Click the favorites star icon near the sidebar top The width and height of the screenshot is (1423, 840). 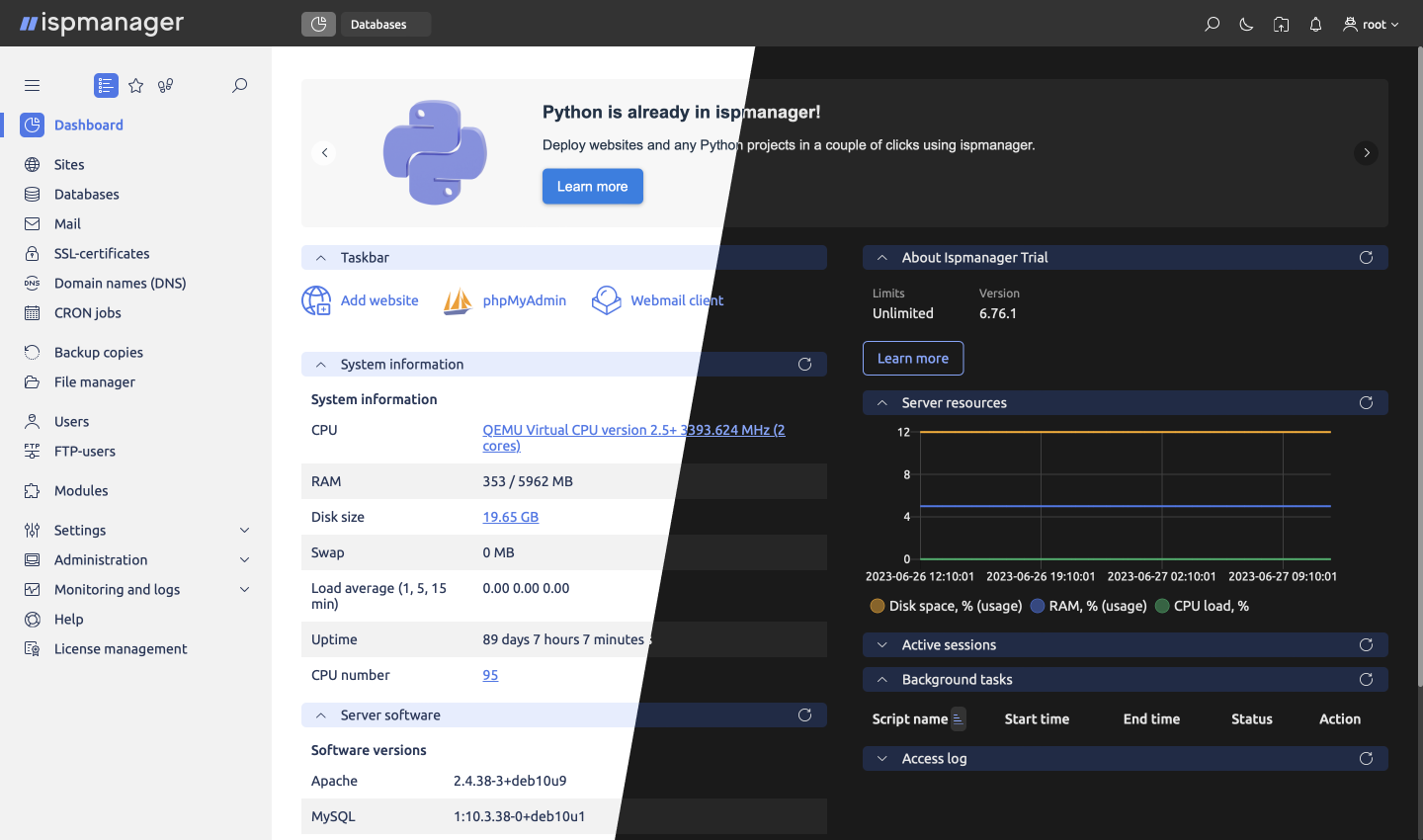click(x=135, y=85)
